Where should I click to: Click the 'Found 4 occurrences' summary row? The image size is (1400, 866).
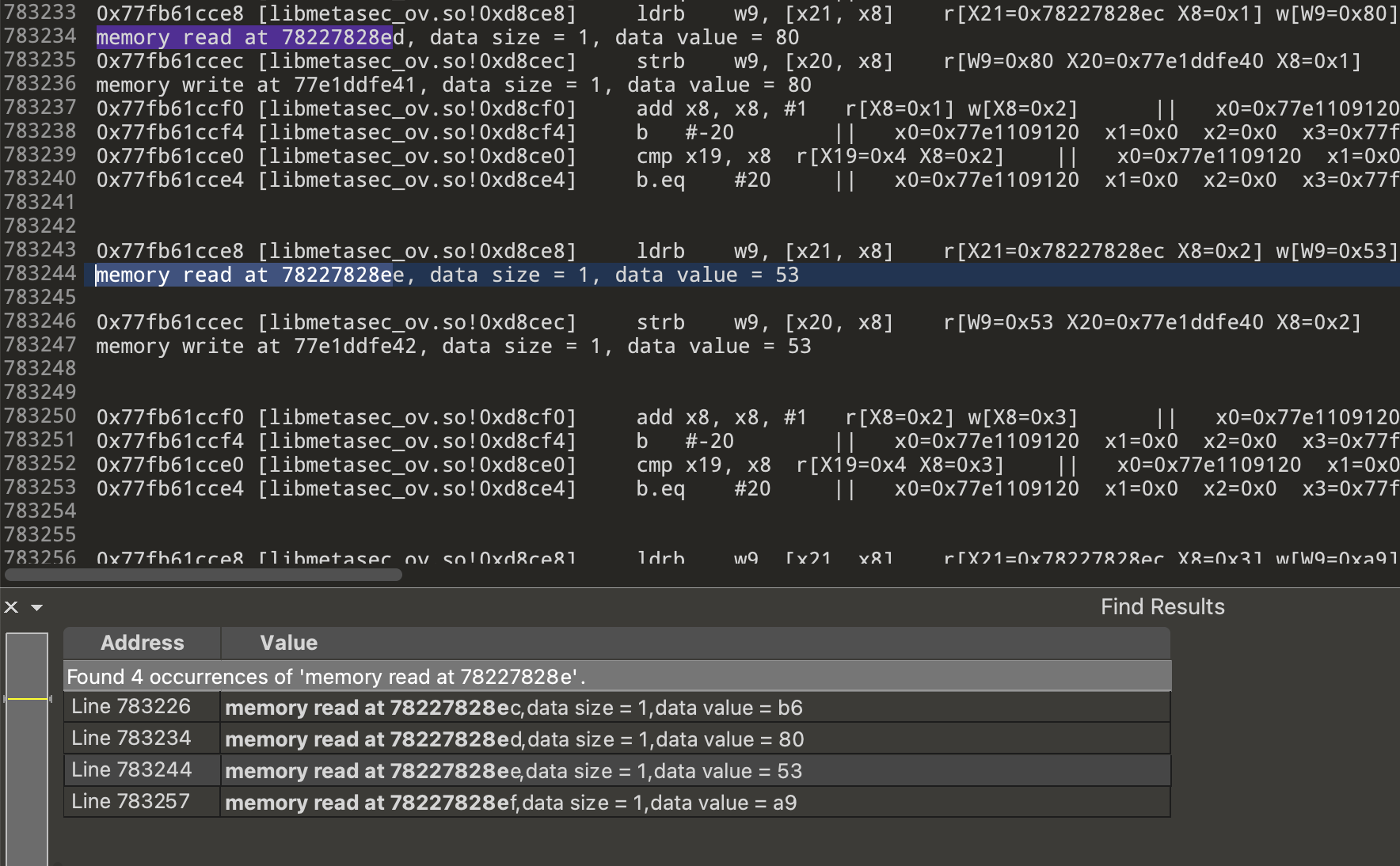coord(326,677)
